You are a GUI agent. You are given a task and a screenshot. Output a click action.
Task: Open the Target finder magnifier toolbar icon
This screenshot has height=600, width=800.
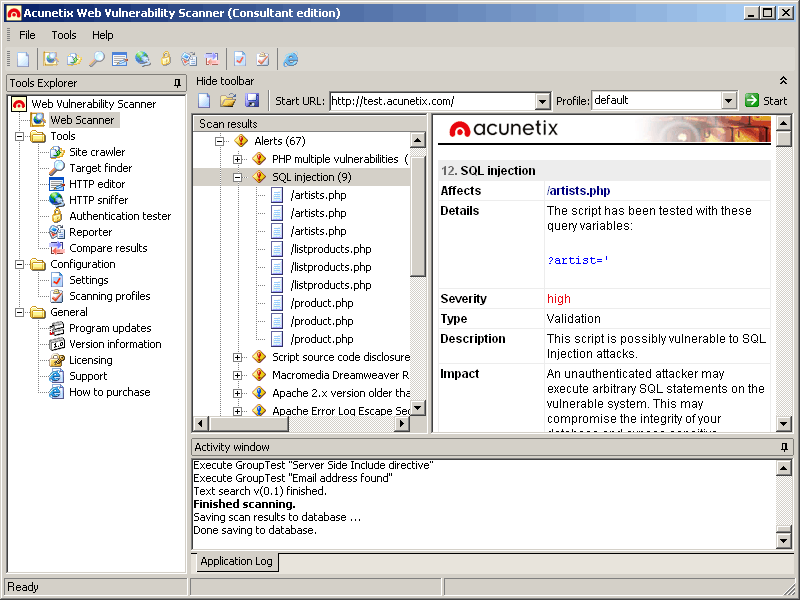point(97,59)
